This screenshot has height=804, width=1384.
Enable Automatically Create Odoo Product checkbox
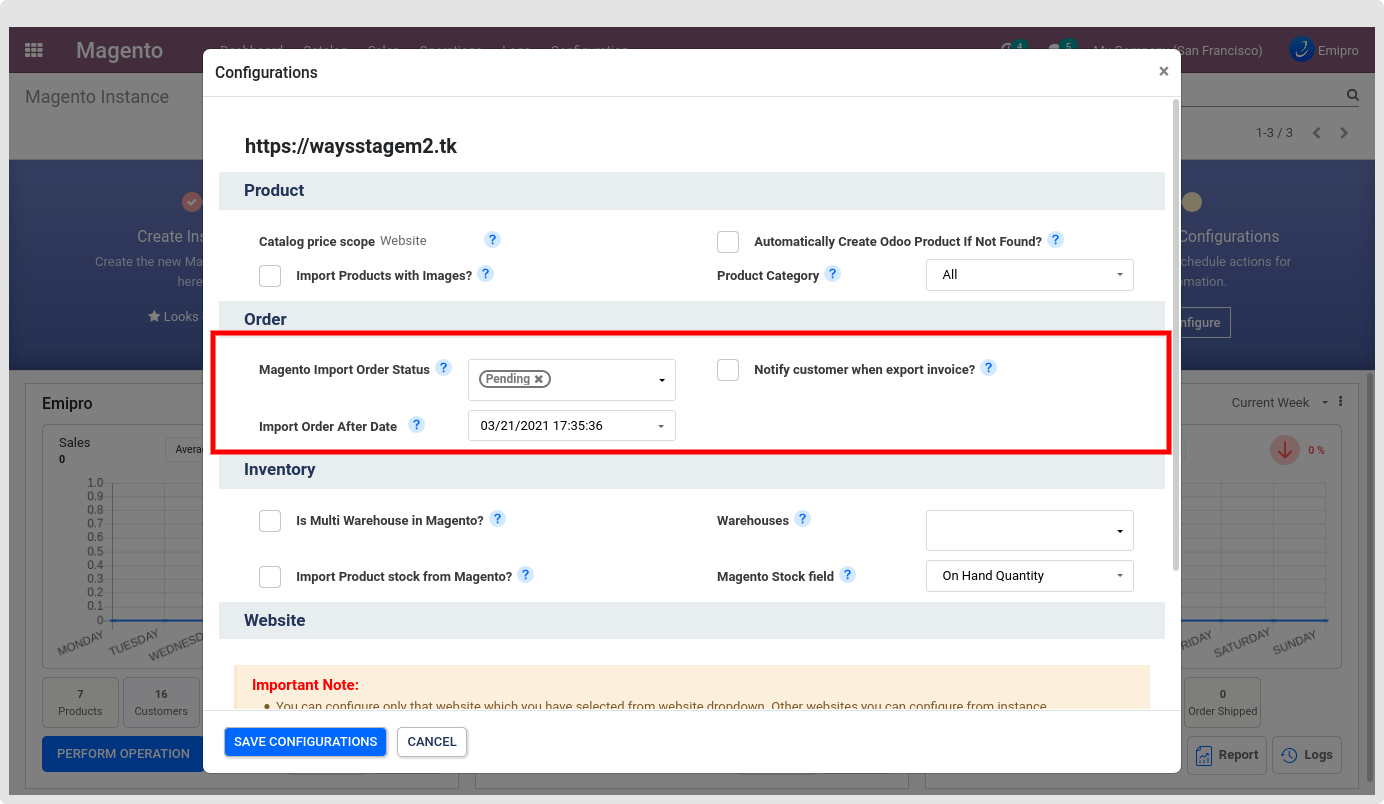pyautogui.click(x=728, y=242)
